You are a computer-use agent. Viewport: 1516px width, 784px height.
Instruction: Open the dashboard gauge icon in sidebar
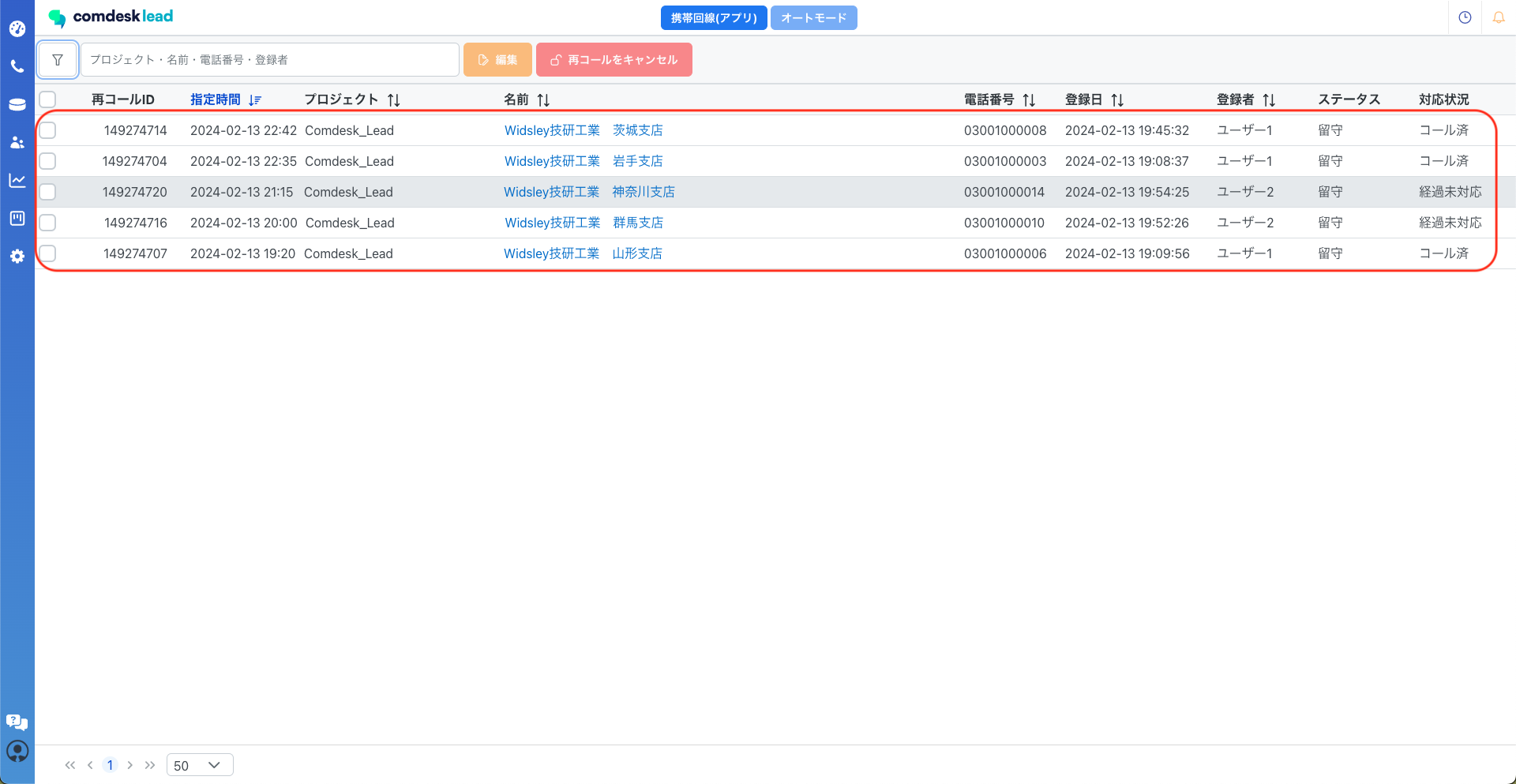pos(17,29)
